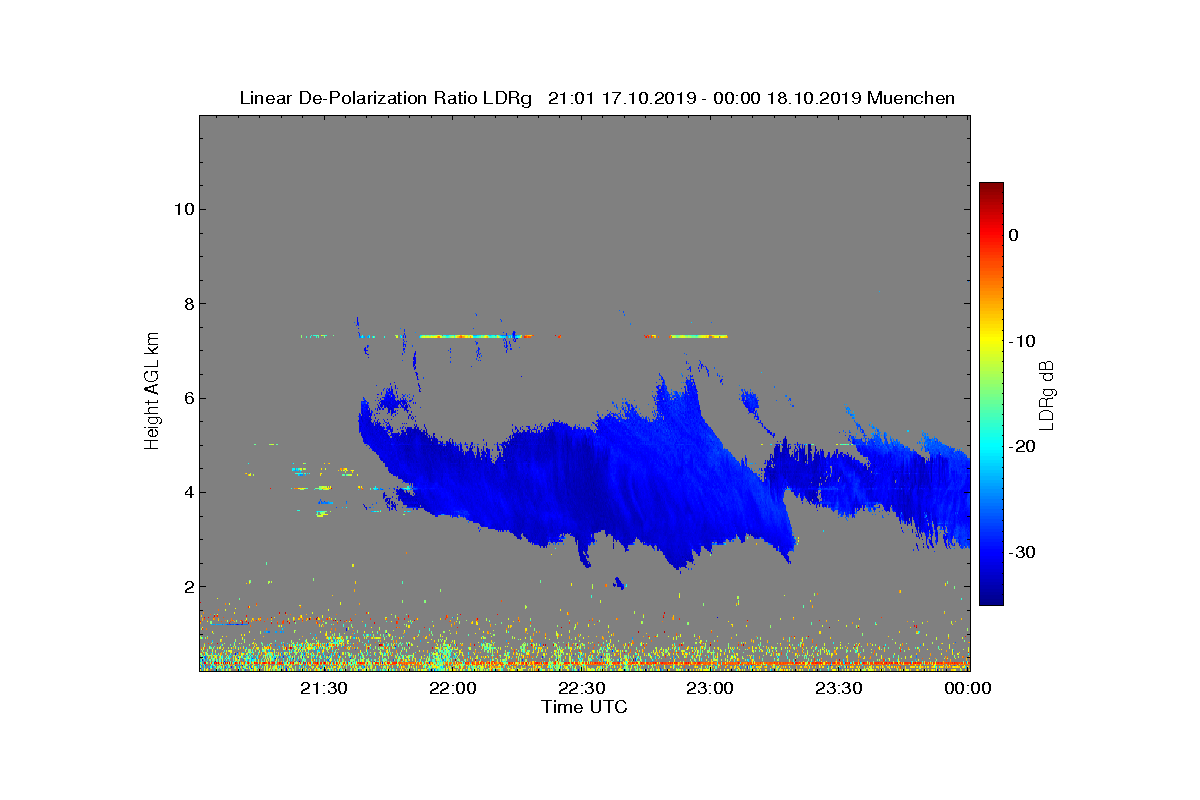
Task: Click the colorbar value 0
Action: 1013,235
